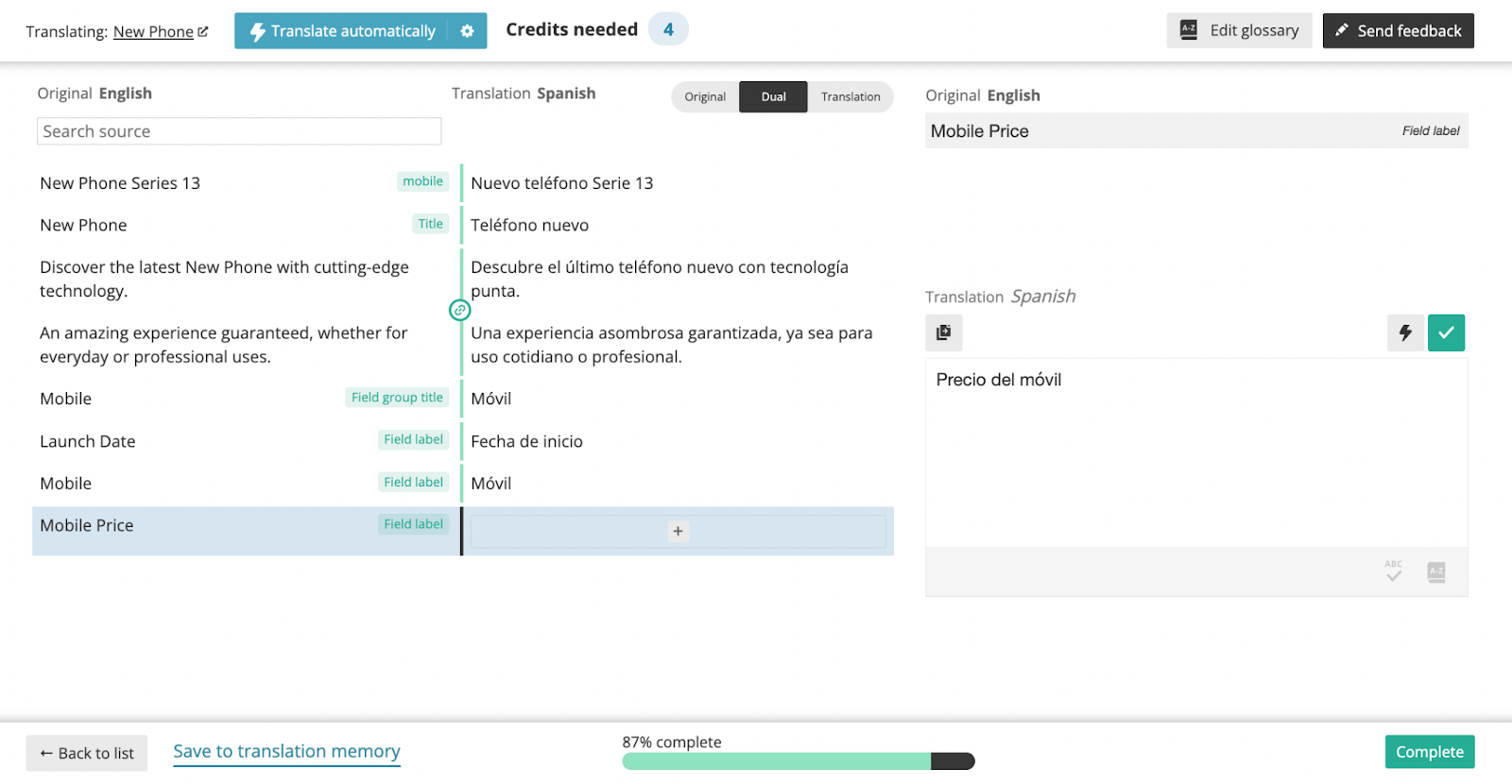The image size is (1512, 784).
Task: Open automatic translation settings gear
Action: 467,31
